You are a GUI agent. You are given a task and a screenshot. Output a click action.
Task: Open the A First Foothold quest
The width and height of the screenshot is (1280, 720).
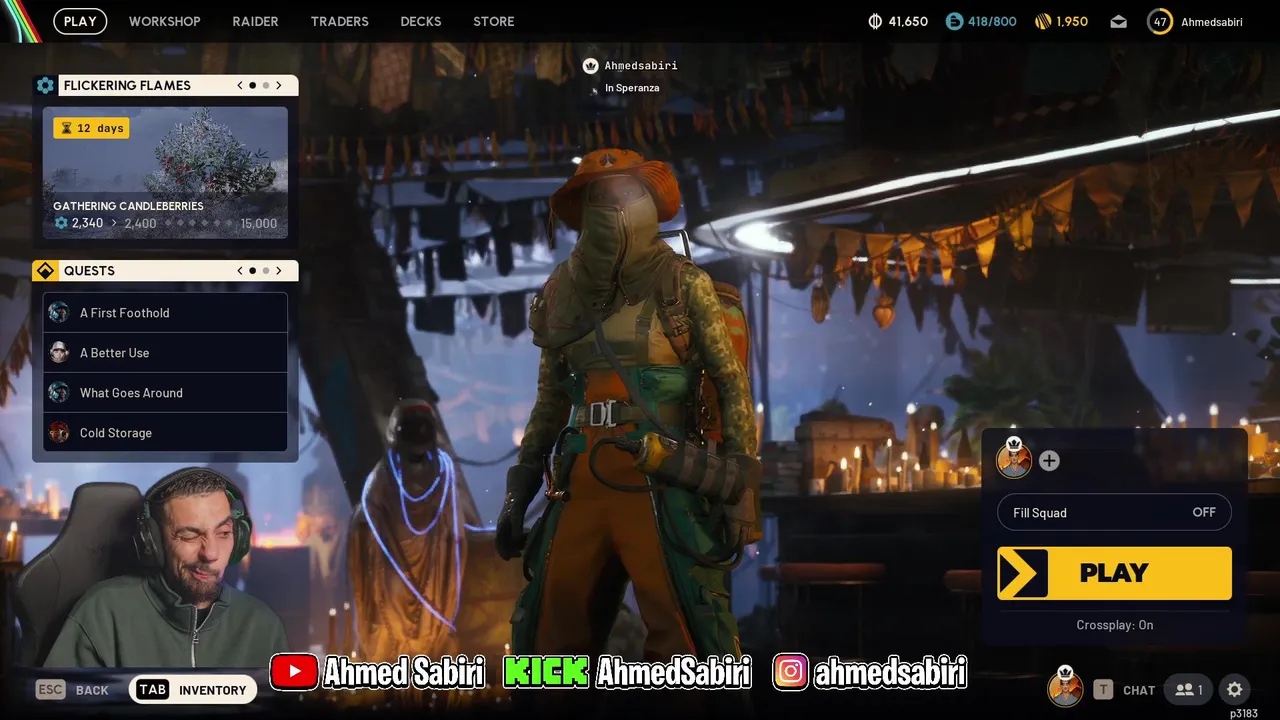click(165, 313)
